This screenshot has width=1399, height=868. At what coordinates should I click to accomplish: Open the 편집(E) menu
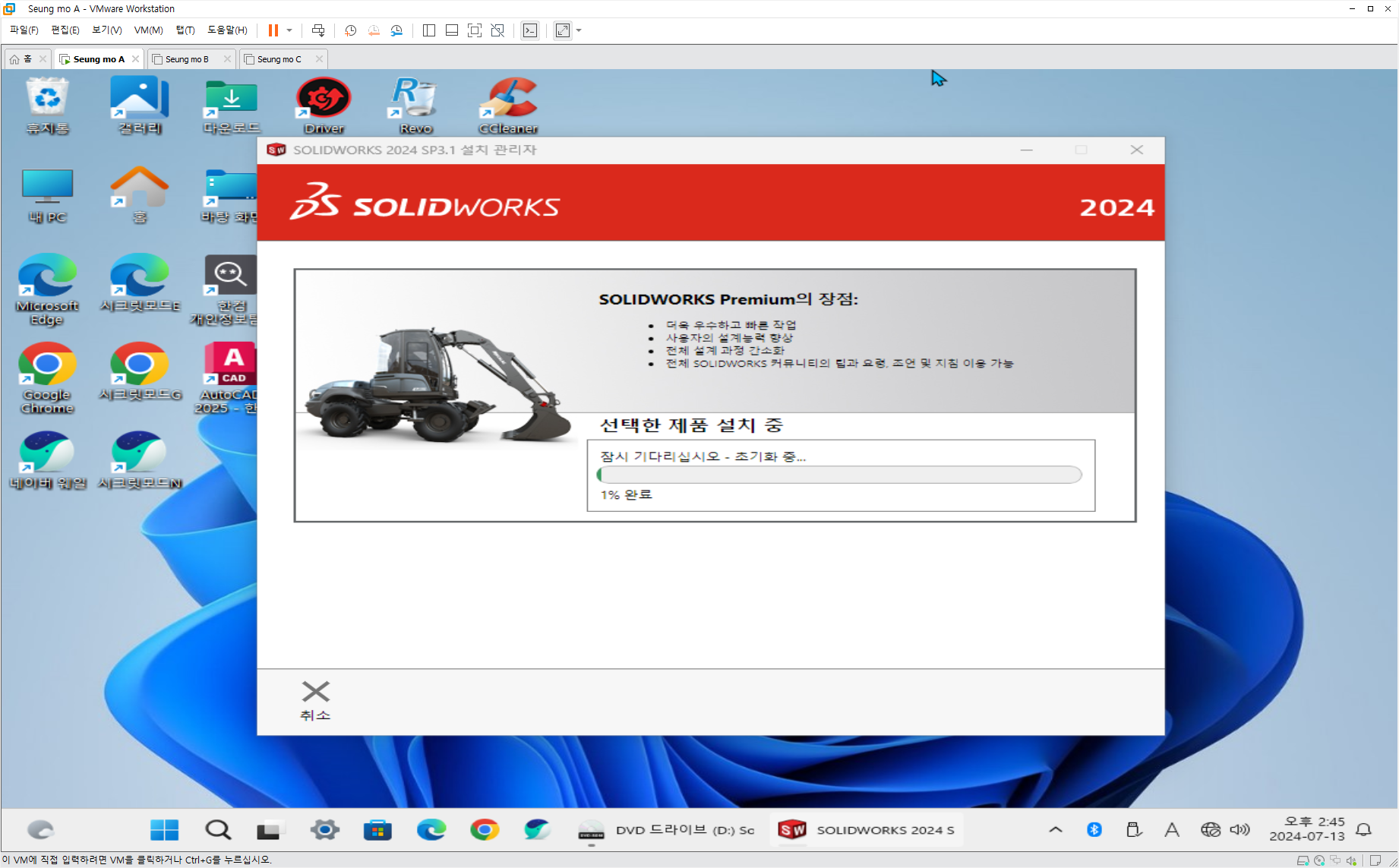pos(65,30)
